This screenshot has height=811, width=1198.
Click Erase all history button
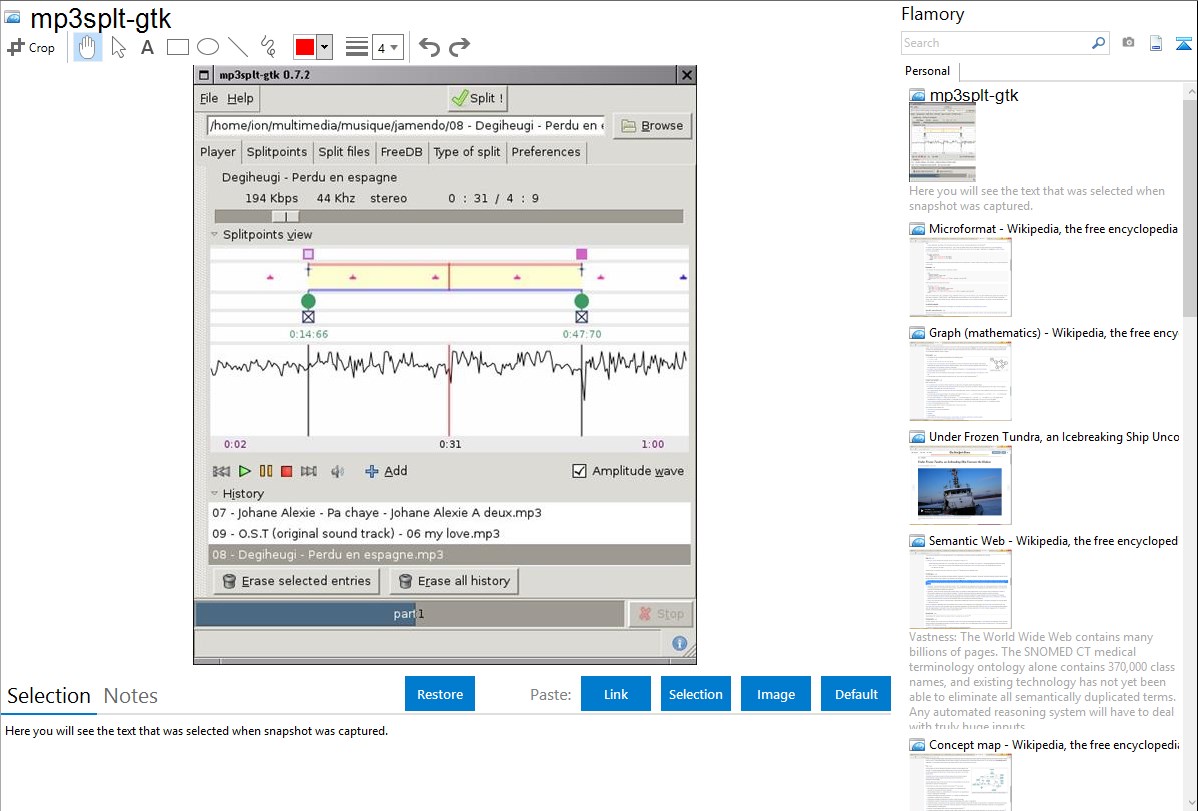point(455,581)
